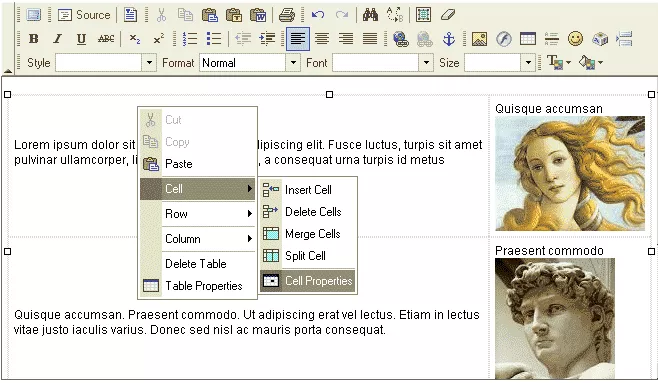Click the Source view button
The width and height of the screenshot is (658, 383).
coord(84,15)
